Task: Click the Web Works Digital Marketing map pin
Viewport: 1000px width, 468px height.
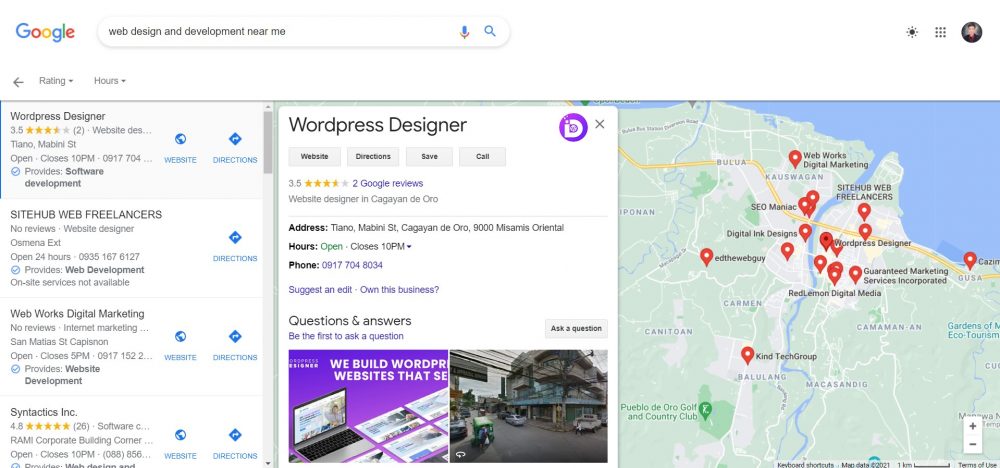Action: [x=795, y=159]
